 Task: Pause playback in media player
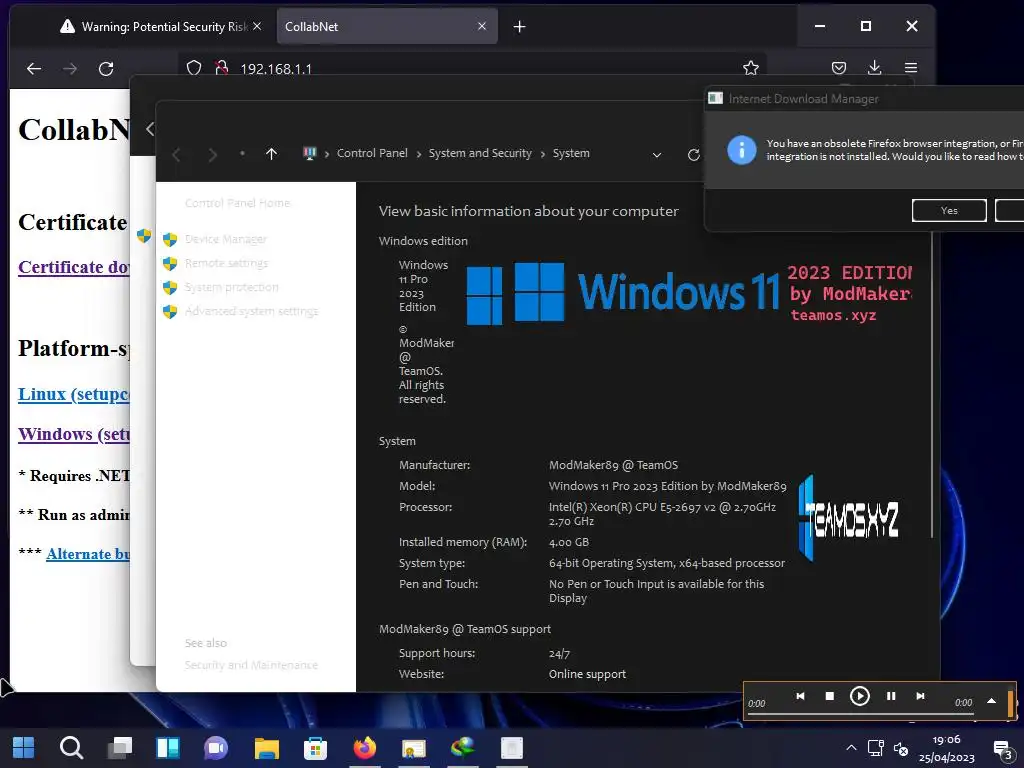[891, 696]
